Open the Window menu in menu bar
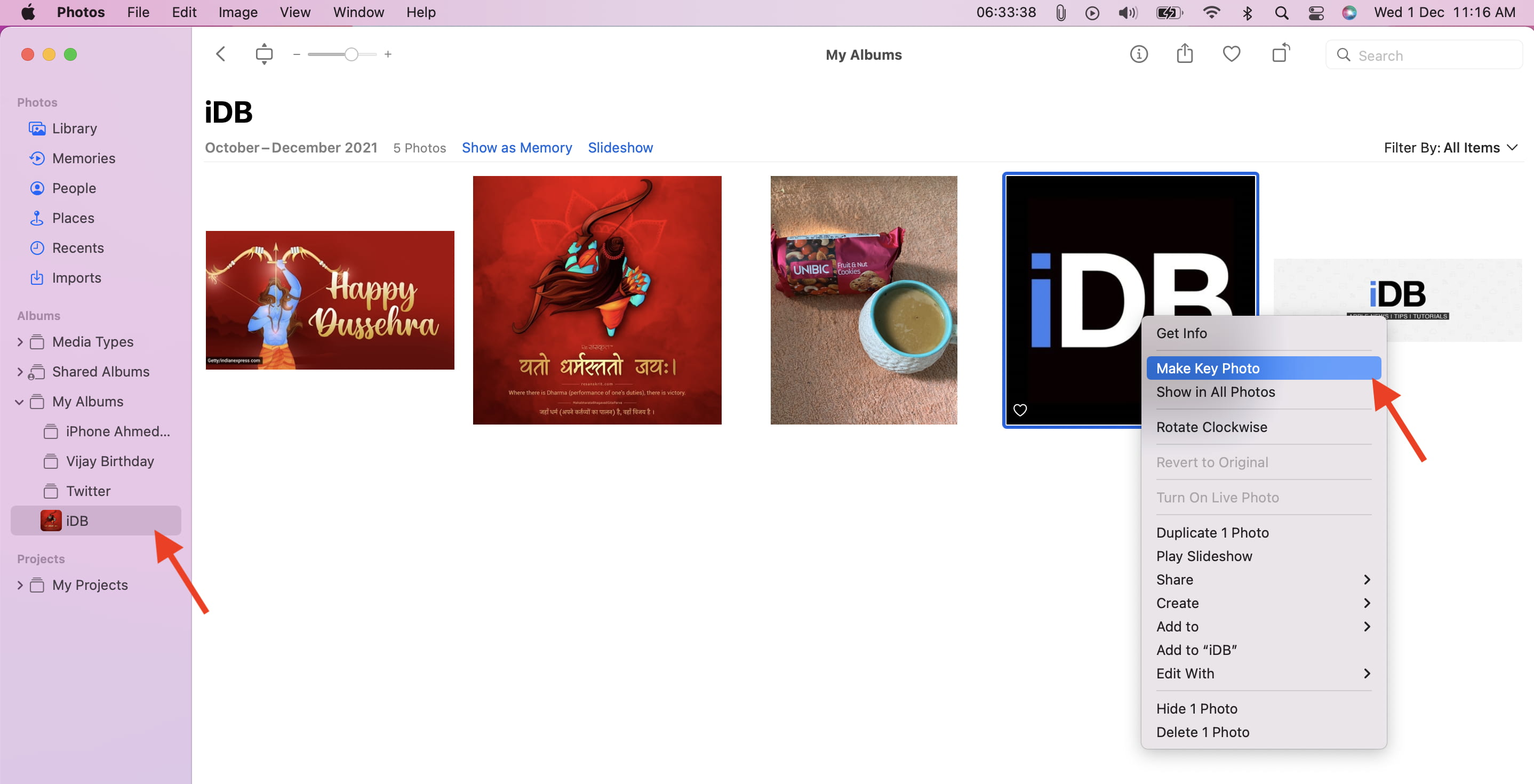Image resolution: width=1534 pixels, height=784 pixels. point(358,12)
